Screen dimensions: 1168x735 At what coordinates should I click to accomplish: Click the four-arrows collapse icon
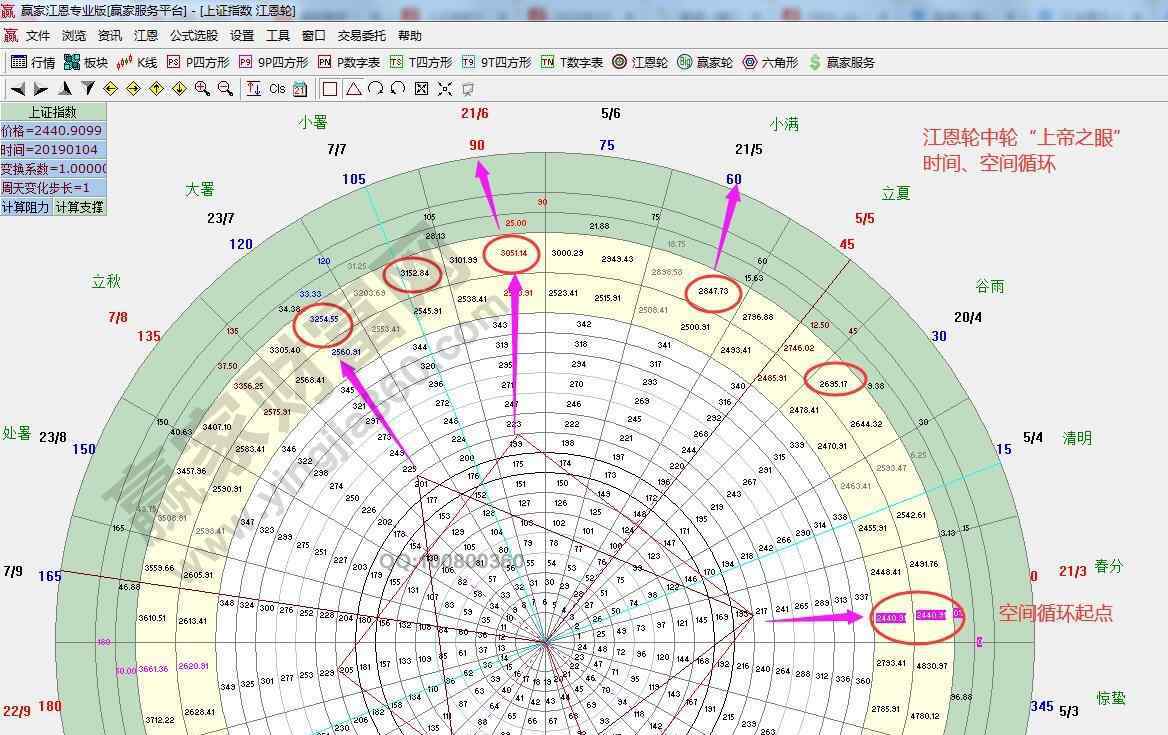coord(445,89)
